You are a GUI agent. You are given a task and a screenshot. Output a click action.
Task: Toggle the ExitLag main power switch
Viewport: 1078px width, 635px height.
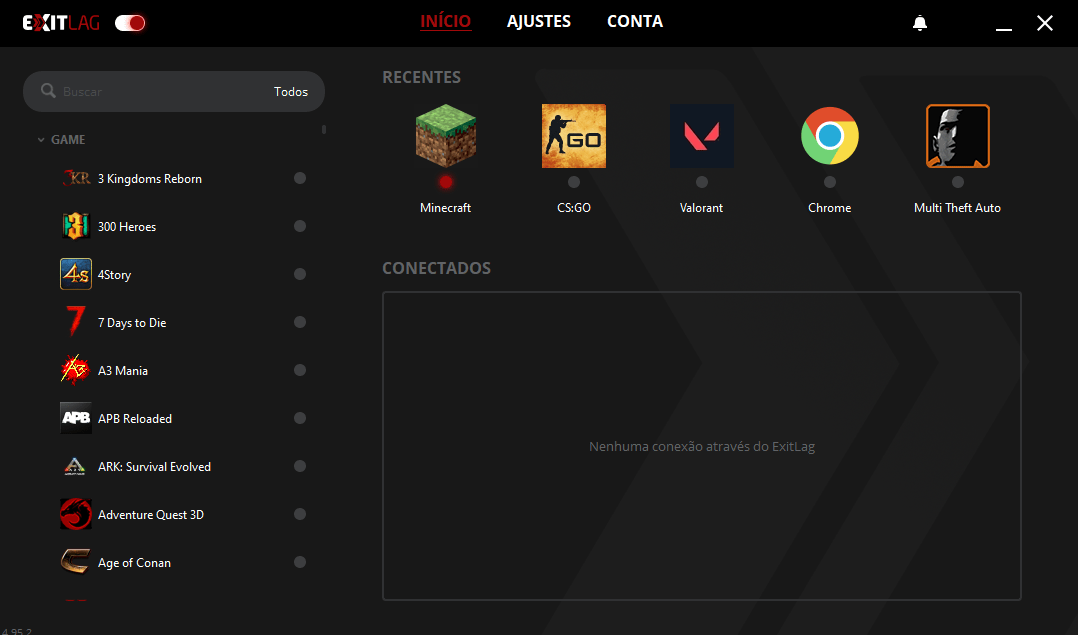tap(130, 23)
